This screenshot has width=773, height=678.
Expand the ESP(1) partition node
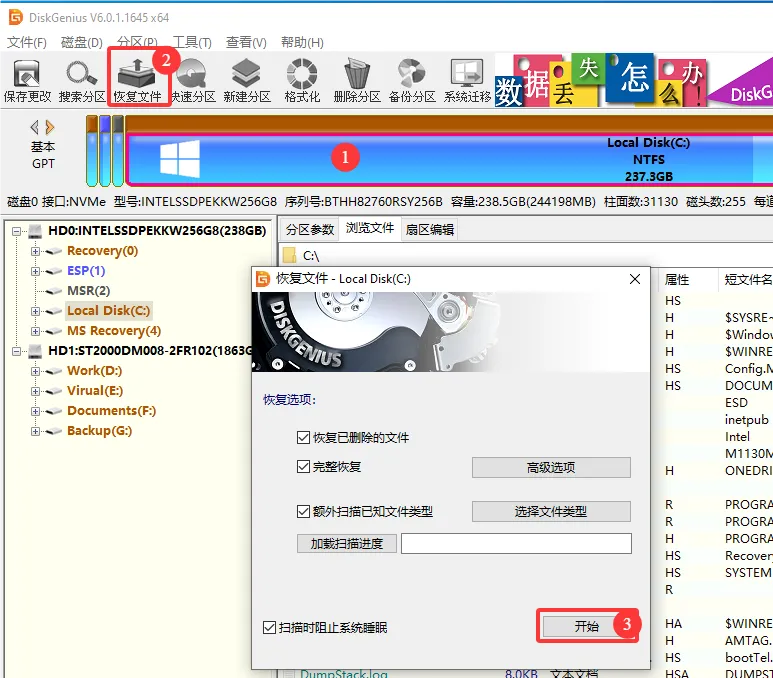coord(35,271)
